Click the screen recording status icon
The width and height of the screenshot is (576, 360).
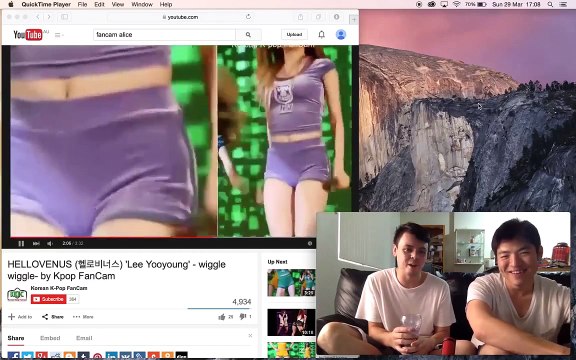[x=419, y=4]
